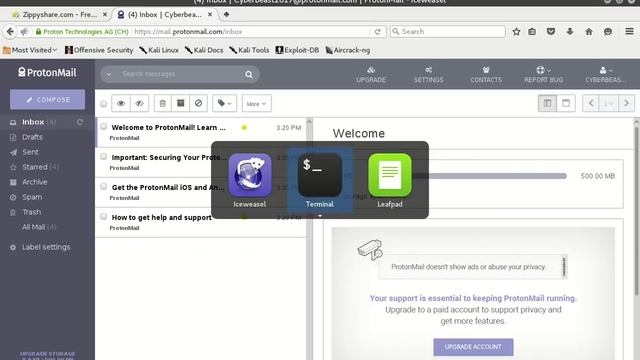640x360 pixels.
Task: Open the label tag dropdown
Action: pos(224,103)
